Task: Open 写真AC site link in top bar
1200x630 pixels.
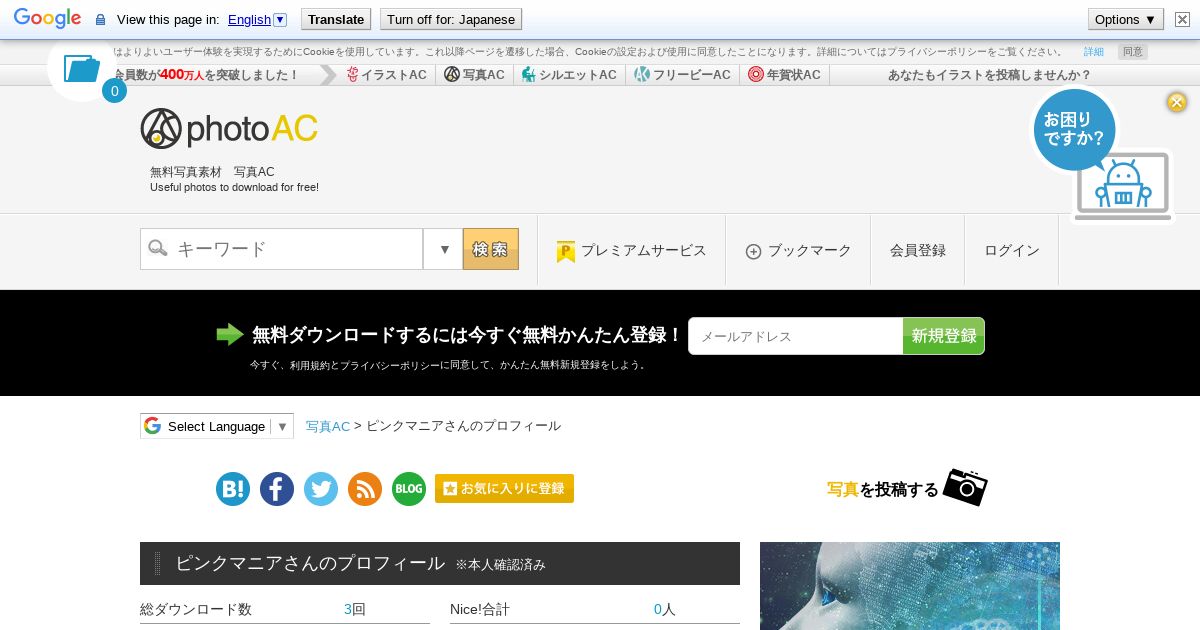Action: click(475, 75)
